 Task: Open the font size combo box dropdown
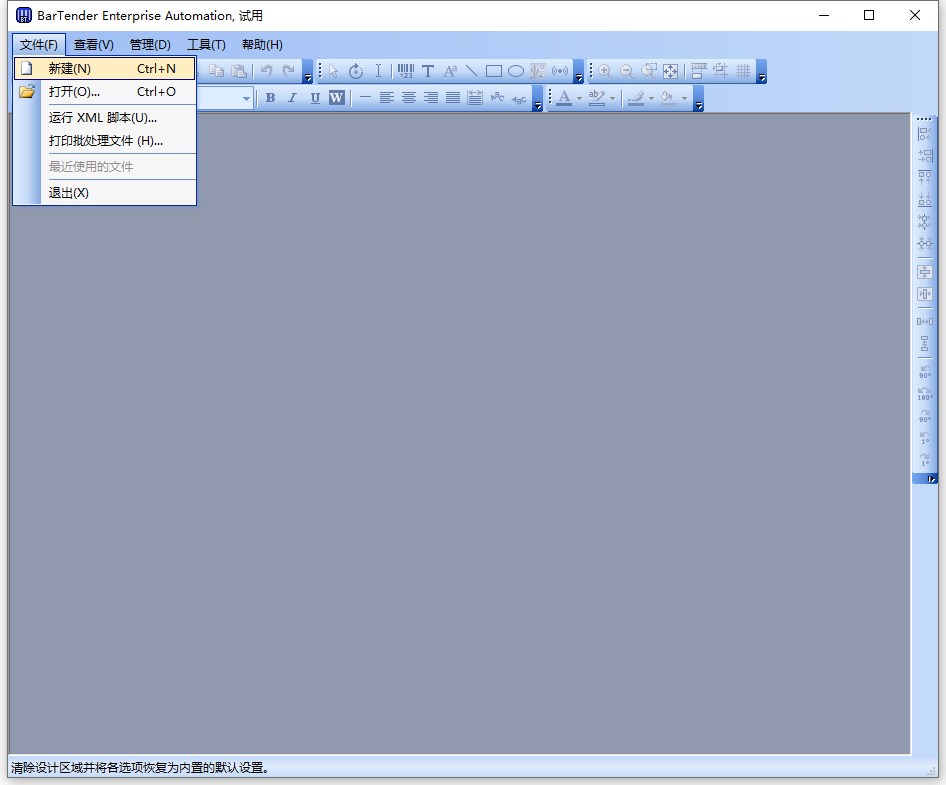pyautogui.click(x=246, y=98)
